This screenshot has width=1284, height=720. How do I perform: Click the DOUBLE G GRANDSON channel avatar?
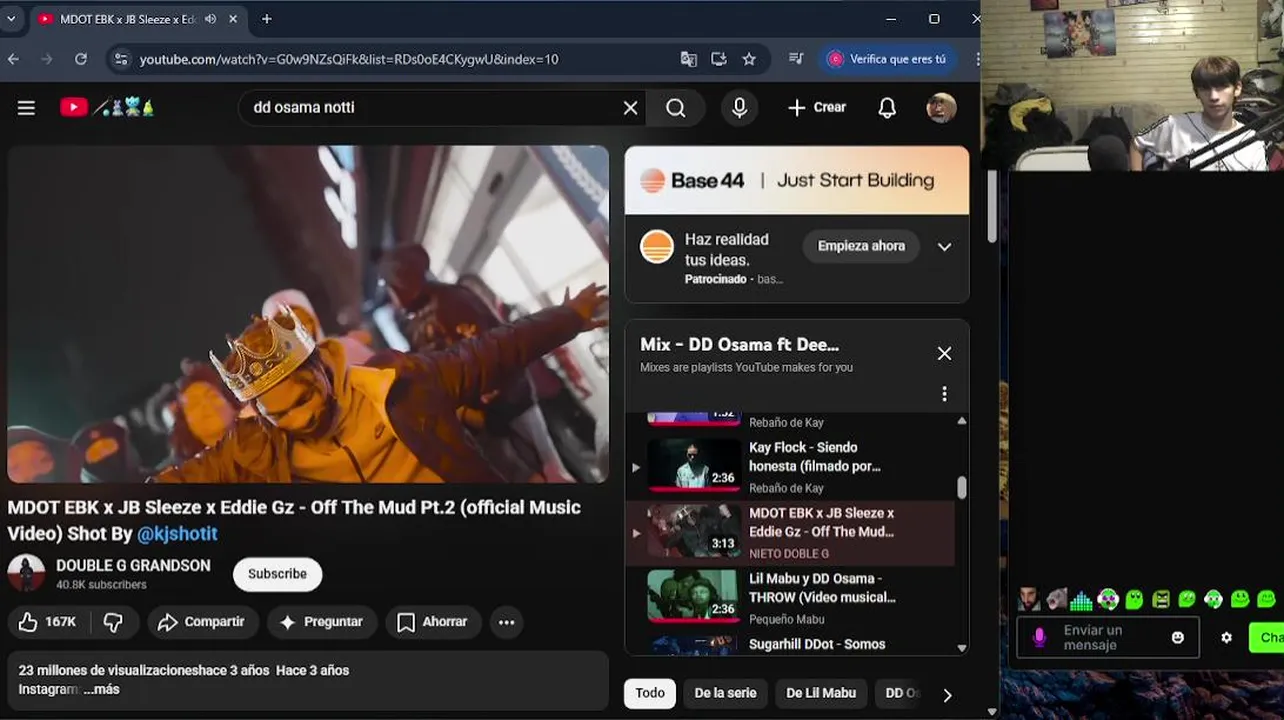coord(26,573)
